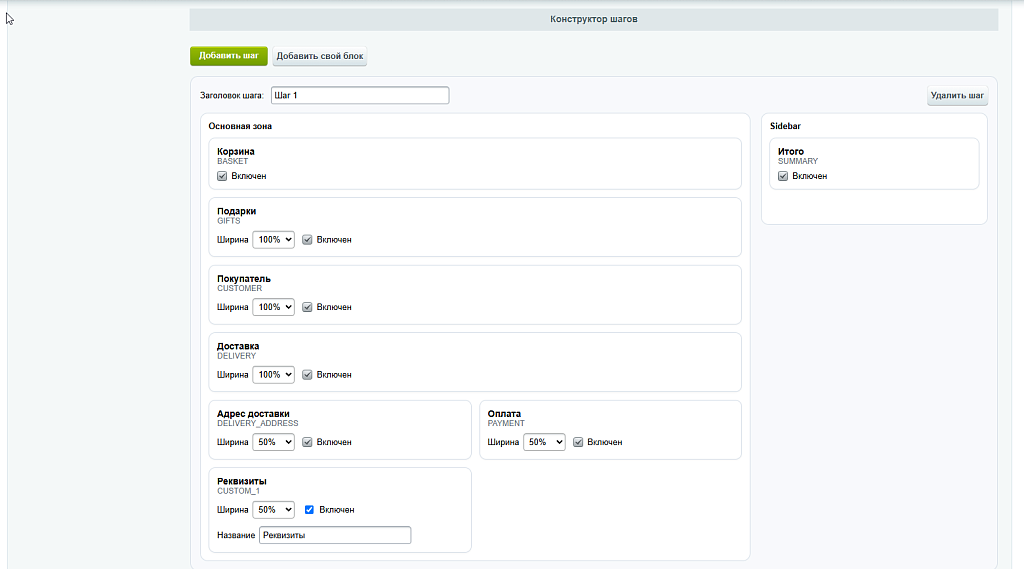Focus the Заголовок шага input field
The image size is (1024, 569).
(360, 95)
